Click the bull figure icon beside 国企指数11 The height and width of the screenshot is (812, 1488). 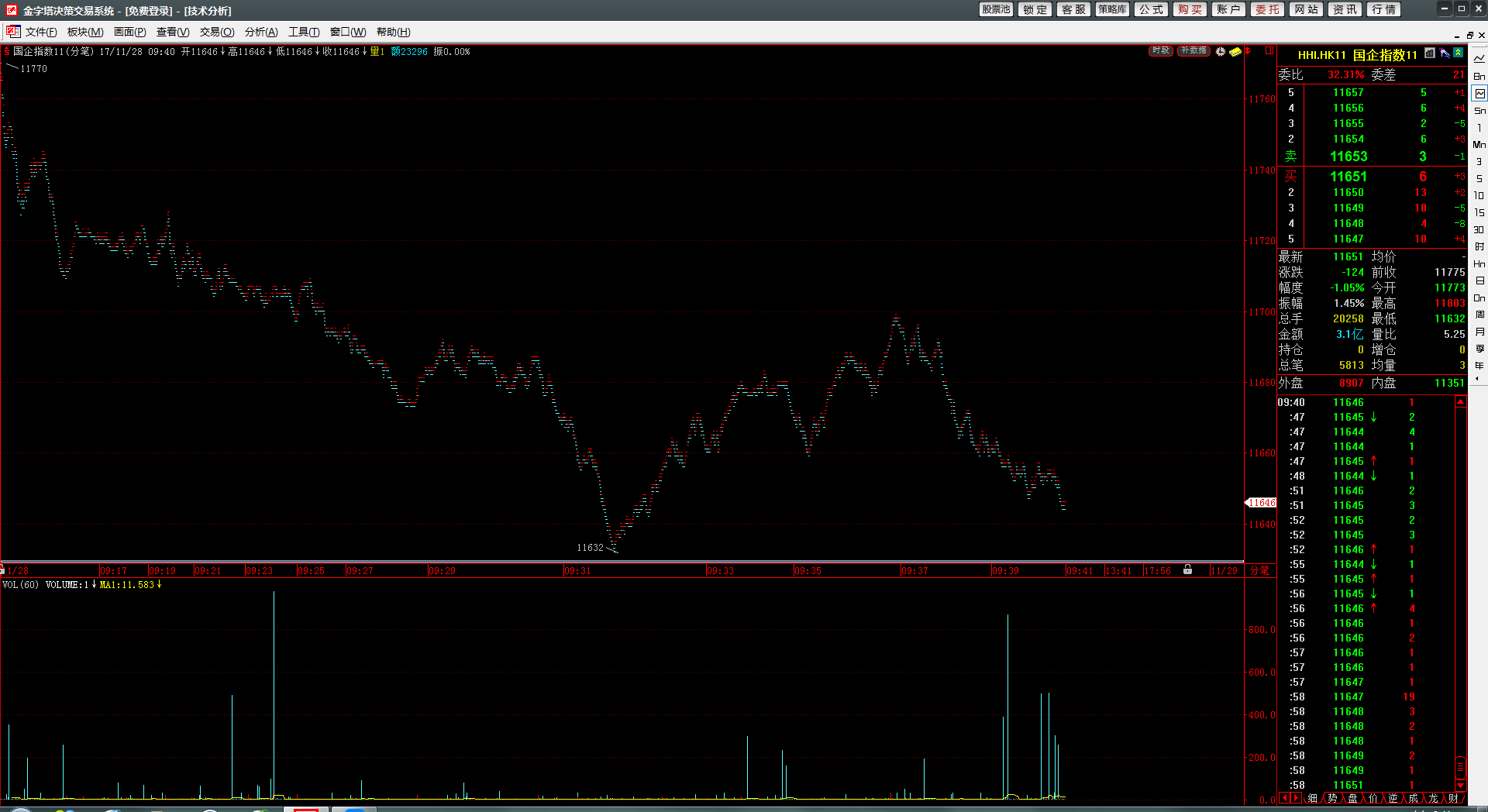(x=1445, y=53)
